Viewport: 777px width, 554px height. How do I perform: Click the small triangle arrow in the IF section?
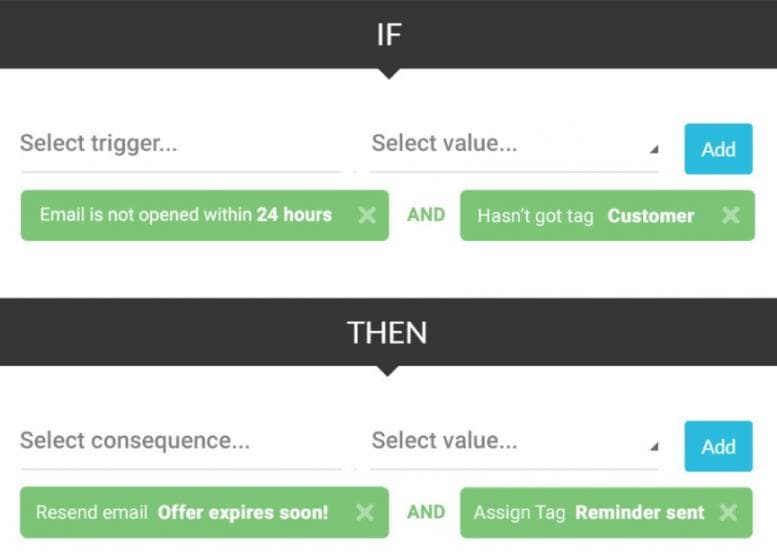(x=654, y=150)
